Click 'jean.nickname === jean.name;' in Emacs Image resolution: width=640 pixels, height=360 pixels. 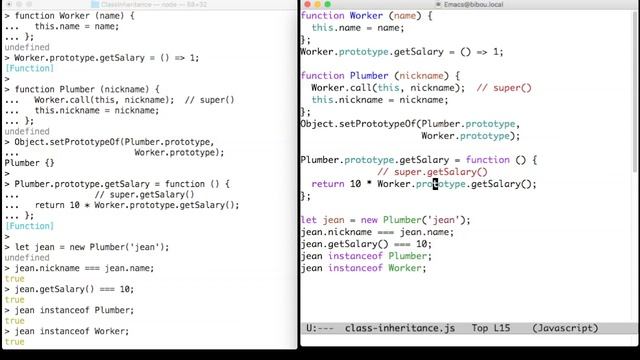point(377,232)
